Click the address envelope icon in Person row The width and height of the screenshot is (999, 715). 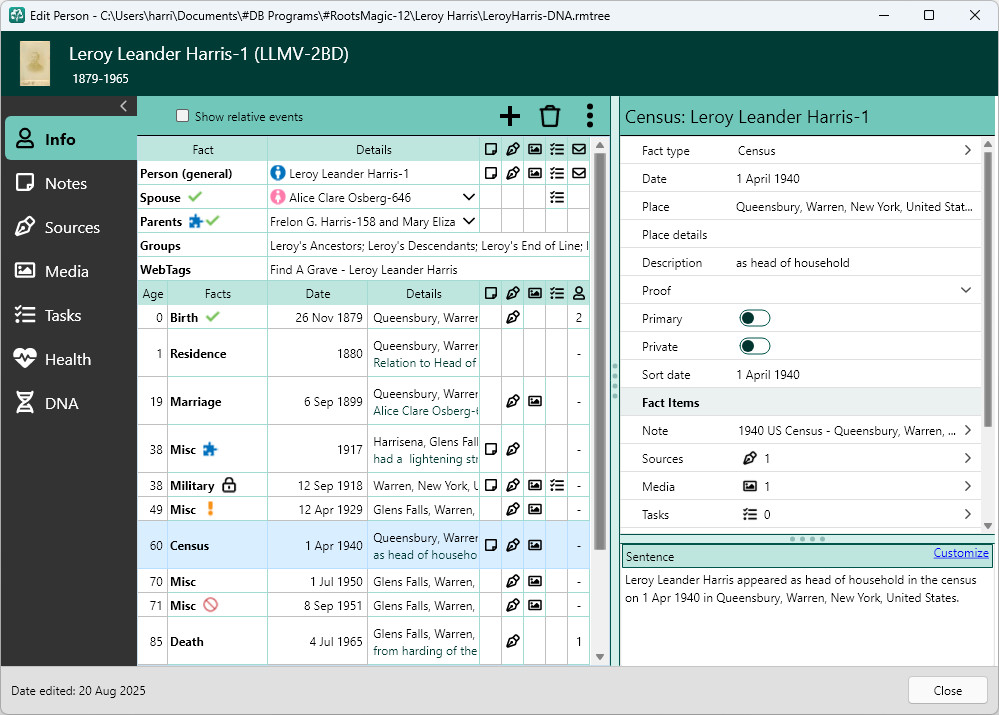click(x=579, y=173)
